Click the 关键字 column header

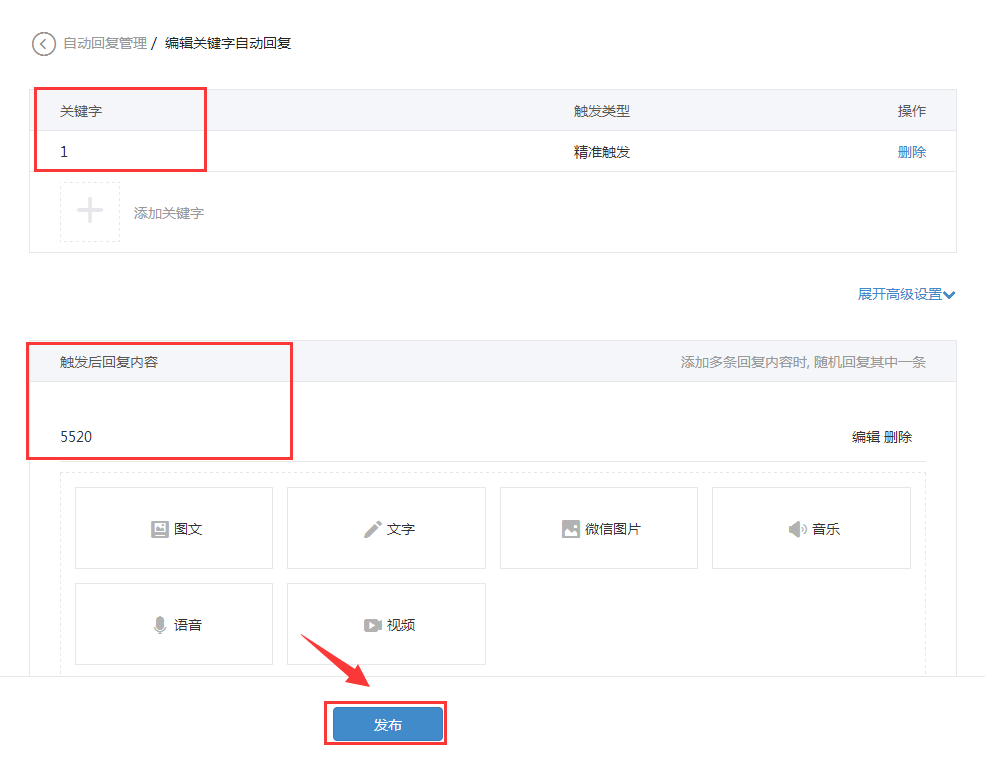click(81, 111)
